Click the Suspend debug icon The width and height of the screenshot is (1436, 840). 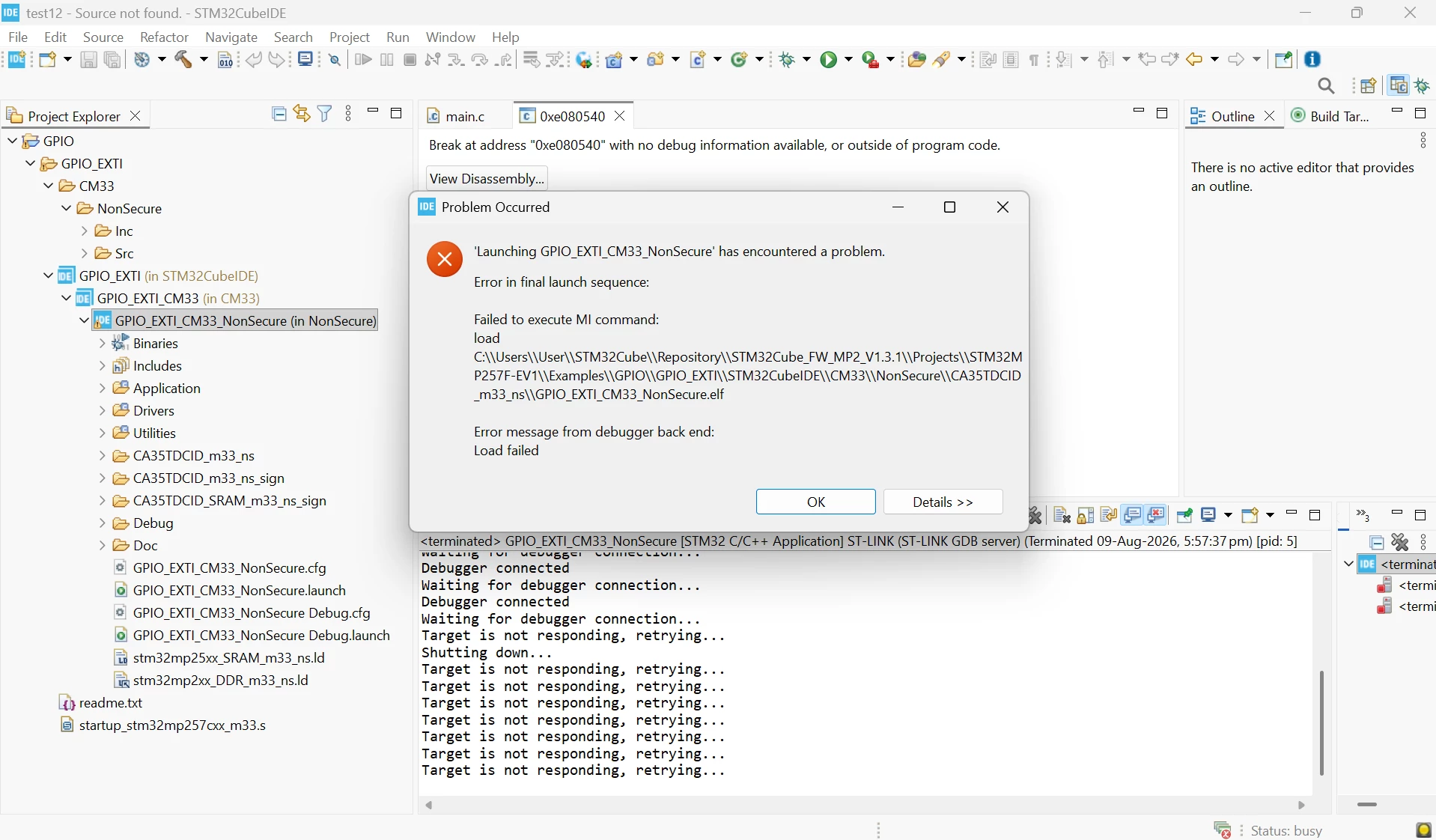[386, 60]
